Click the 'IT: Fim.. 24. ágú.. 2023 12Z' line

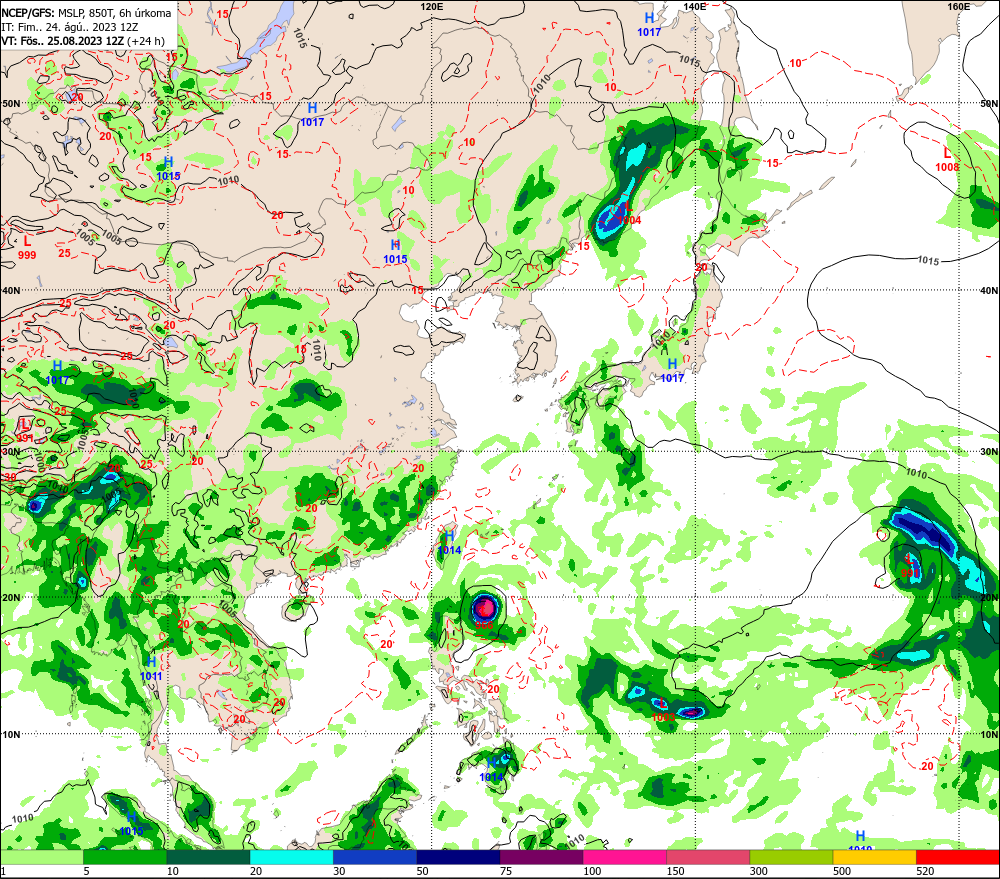(x=70, y=27)
